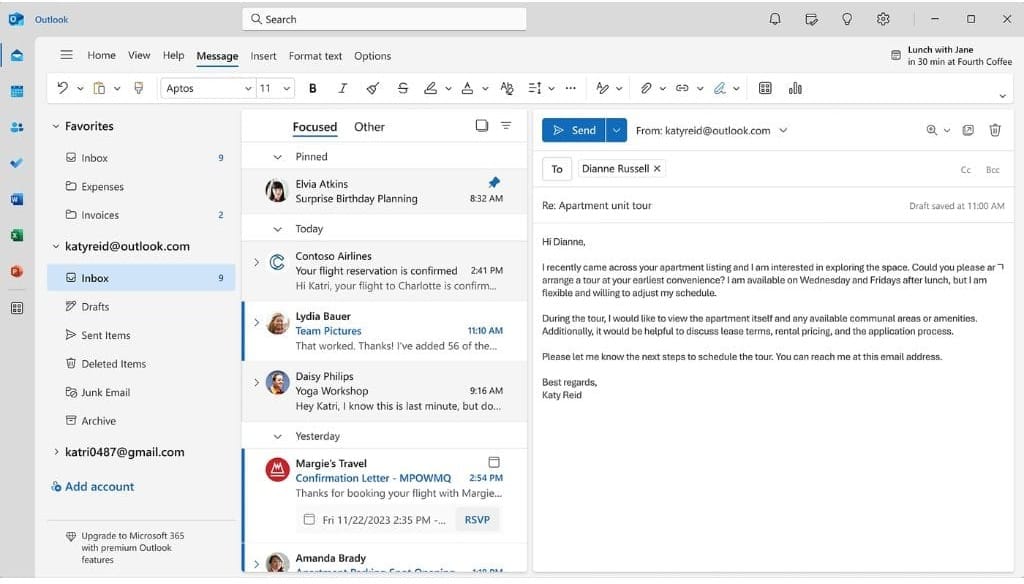Screen dimensions: 1024x584
Task: Open Settings gear icon
Action: (x=883, y=19)
